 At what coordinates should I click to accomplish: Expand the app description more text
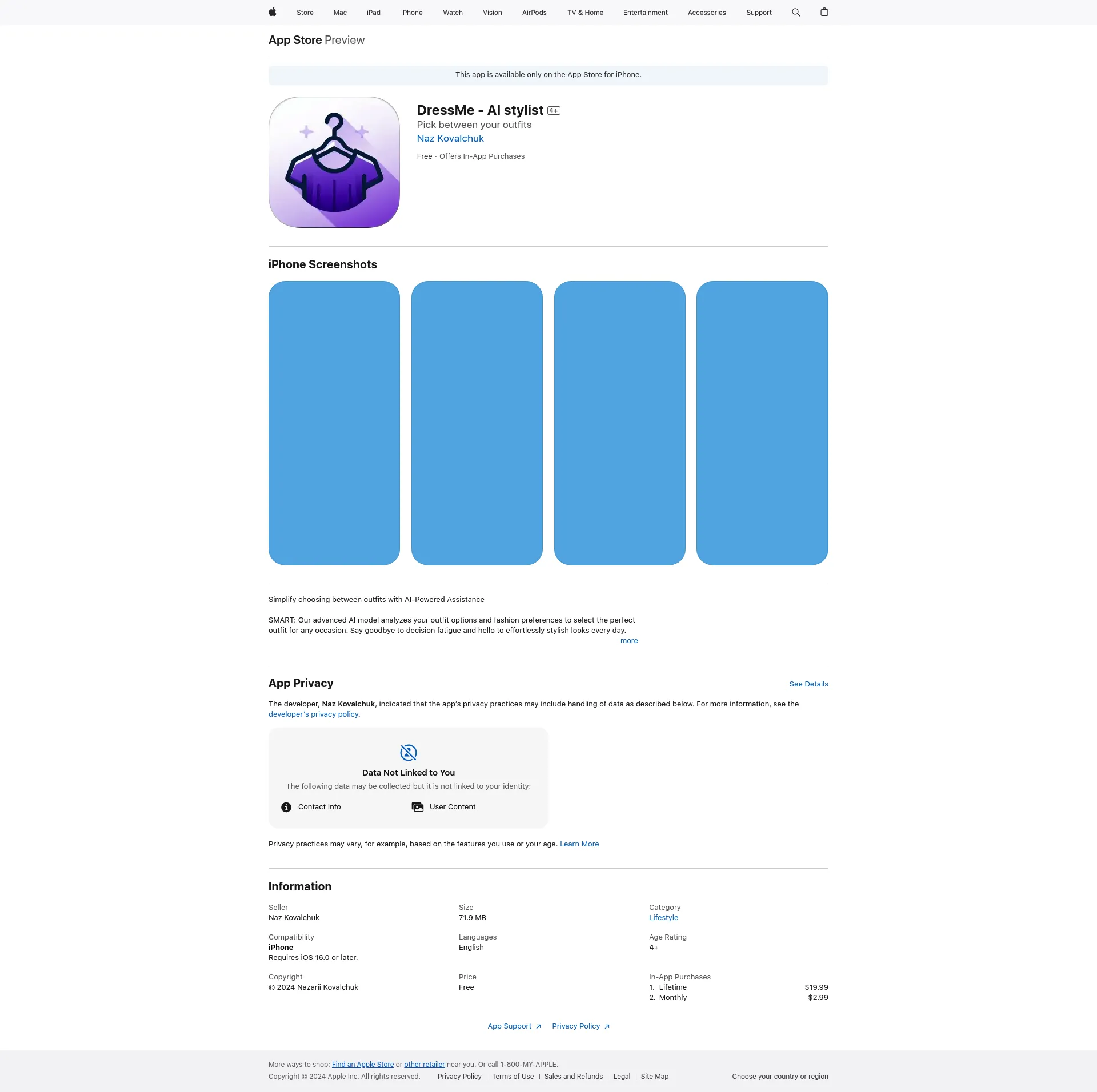[629, 640]
